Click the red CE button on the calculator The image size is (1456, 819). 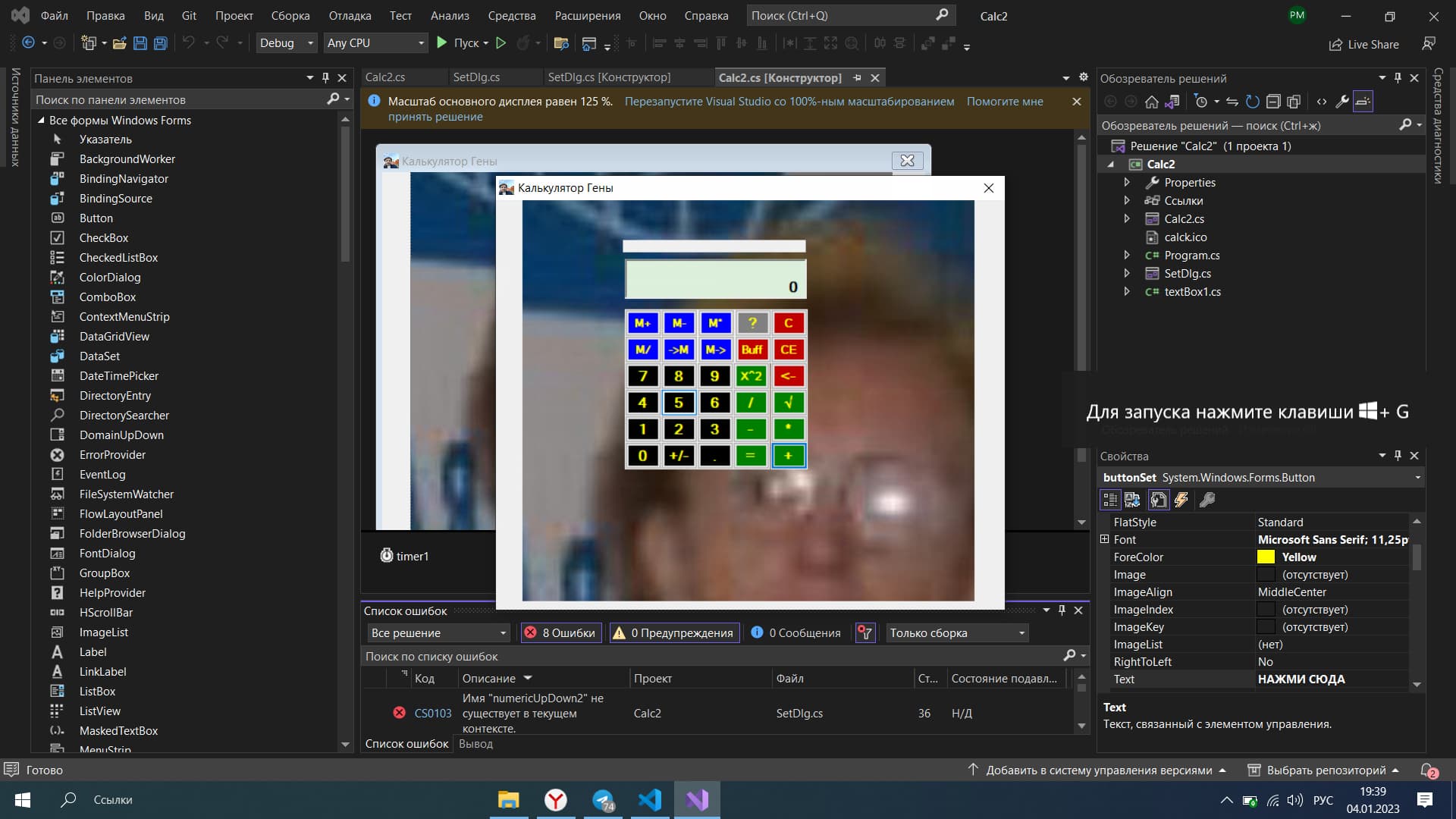(788, 350)
